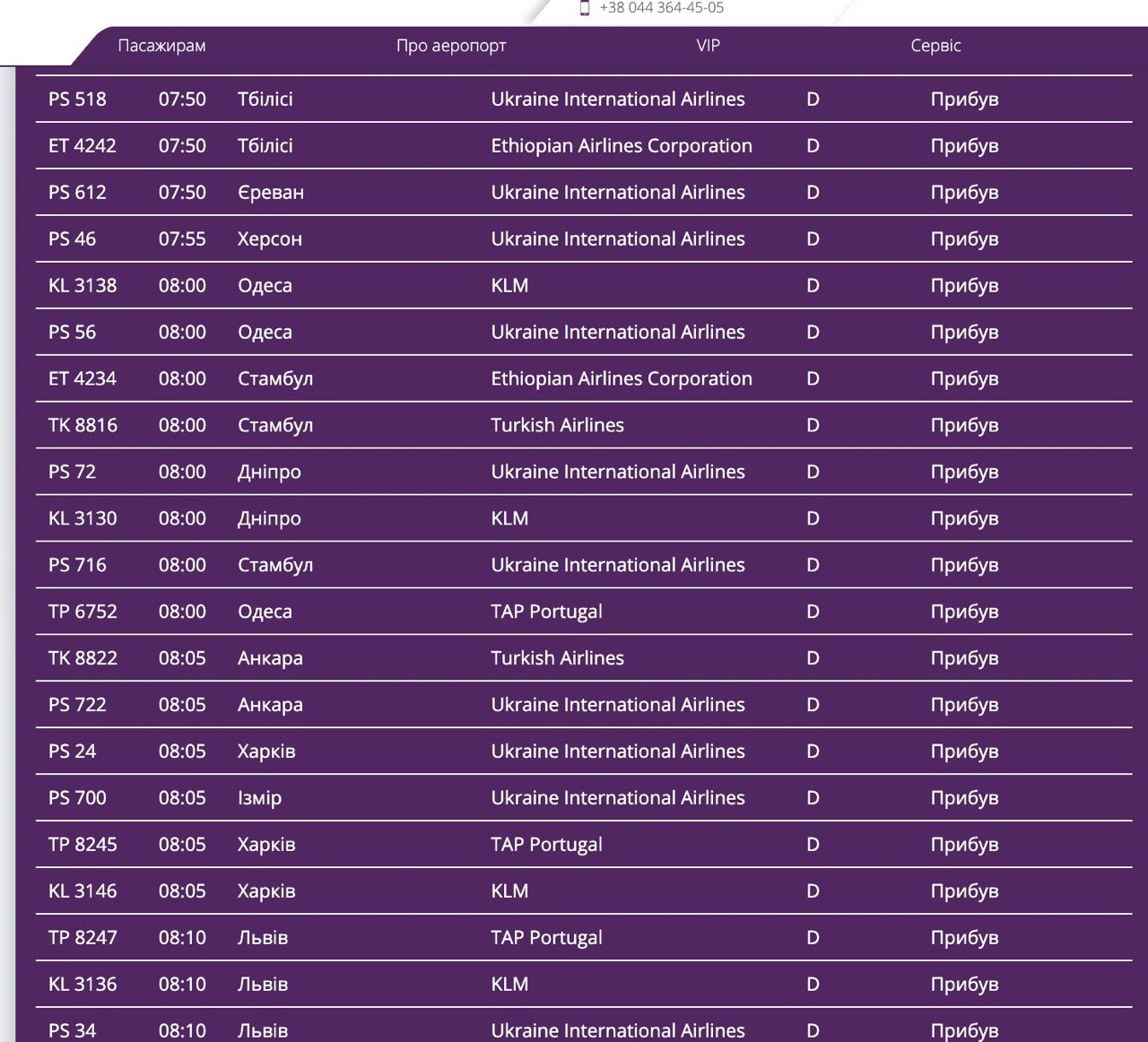
Task: Click Прибув status in the PS 700 row
Action: coord(964,800)
